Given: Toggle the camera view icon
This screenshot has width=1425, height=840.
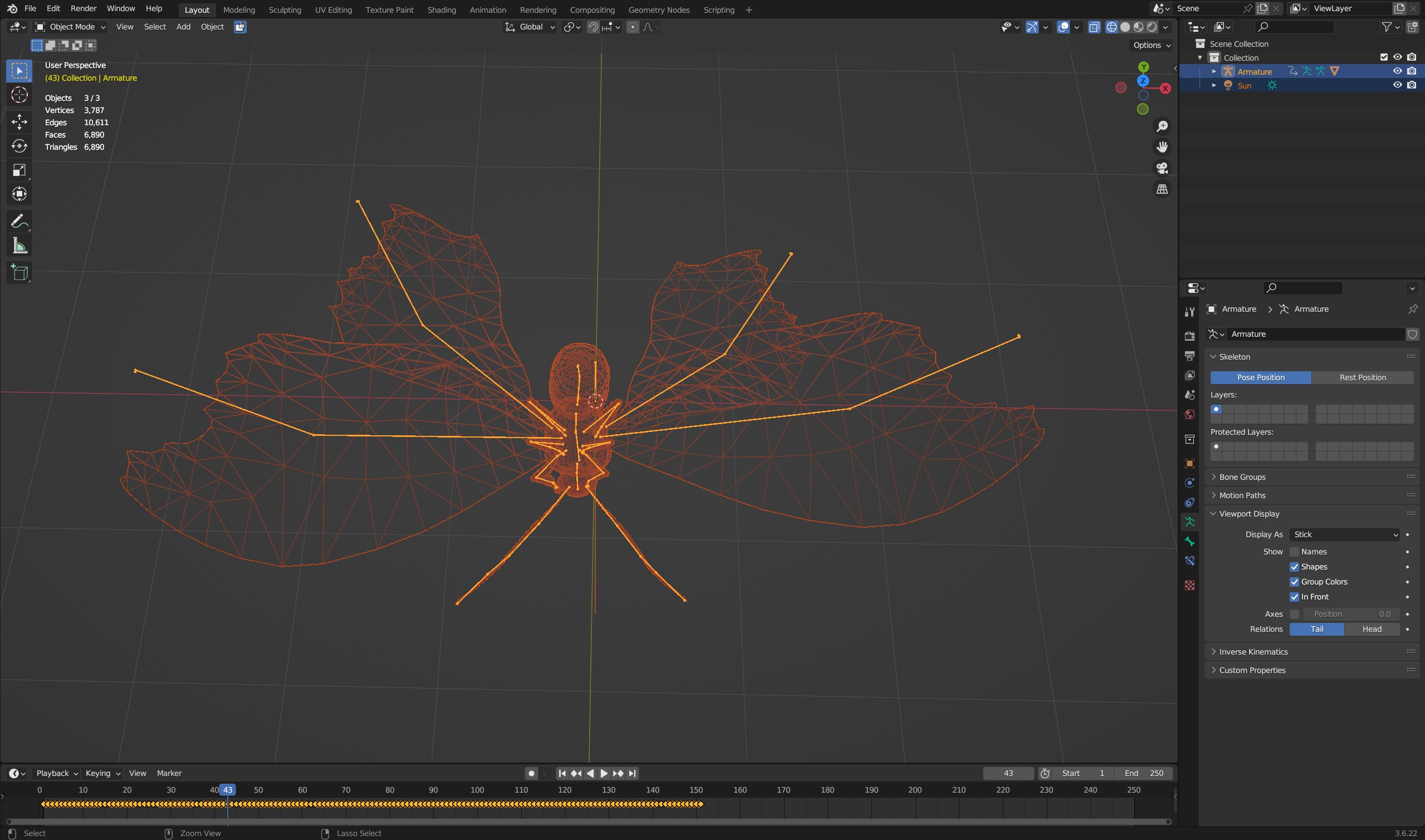Looking at the screenshot, I should pyautogui.click(x=1162, y=168).
